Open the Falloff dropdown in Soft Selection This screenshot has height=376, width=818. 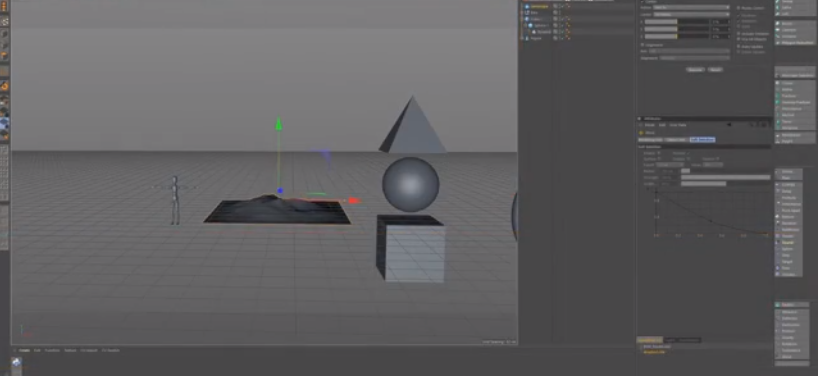[670, 165]
